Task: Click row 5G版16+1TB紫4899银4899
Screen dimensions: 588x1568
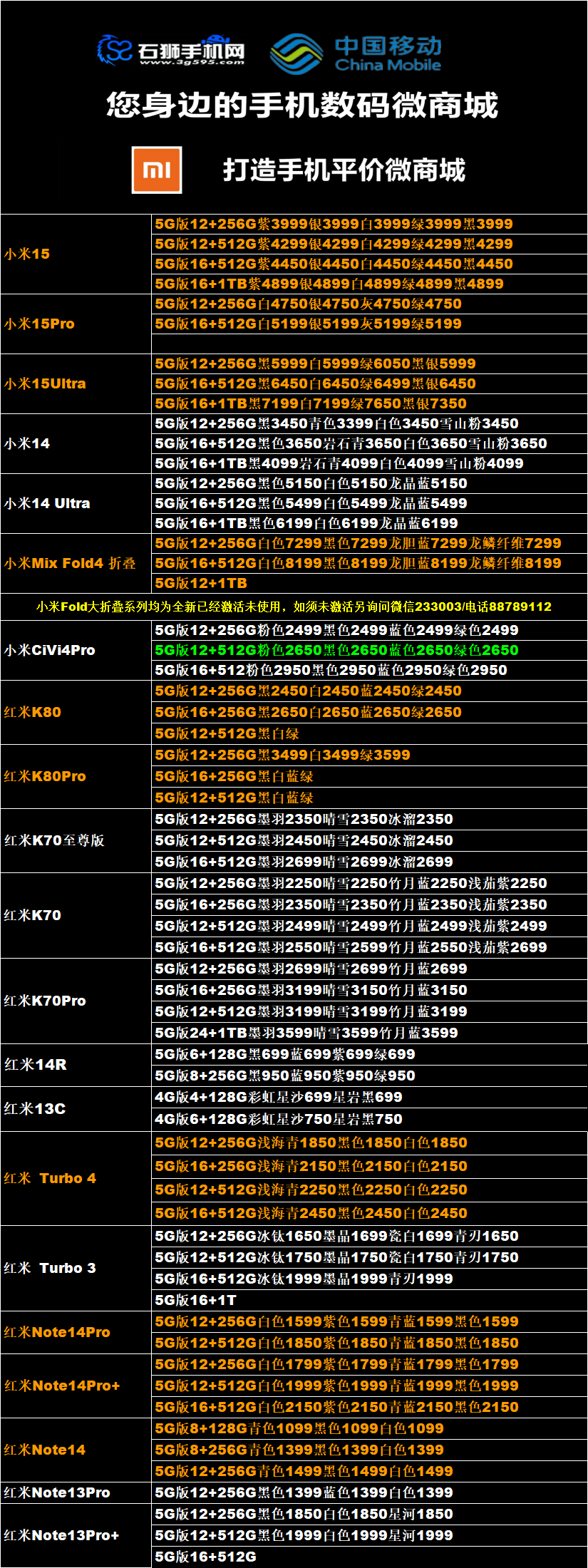Action: click(x=369, y=284)
